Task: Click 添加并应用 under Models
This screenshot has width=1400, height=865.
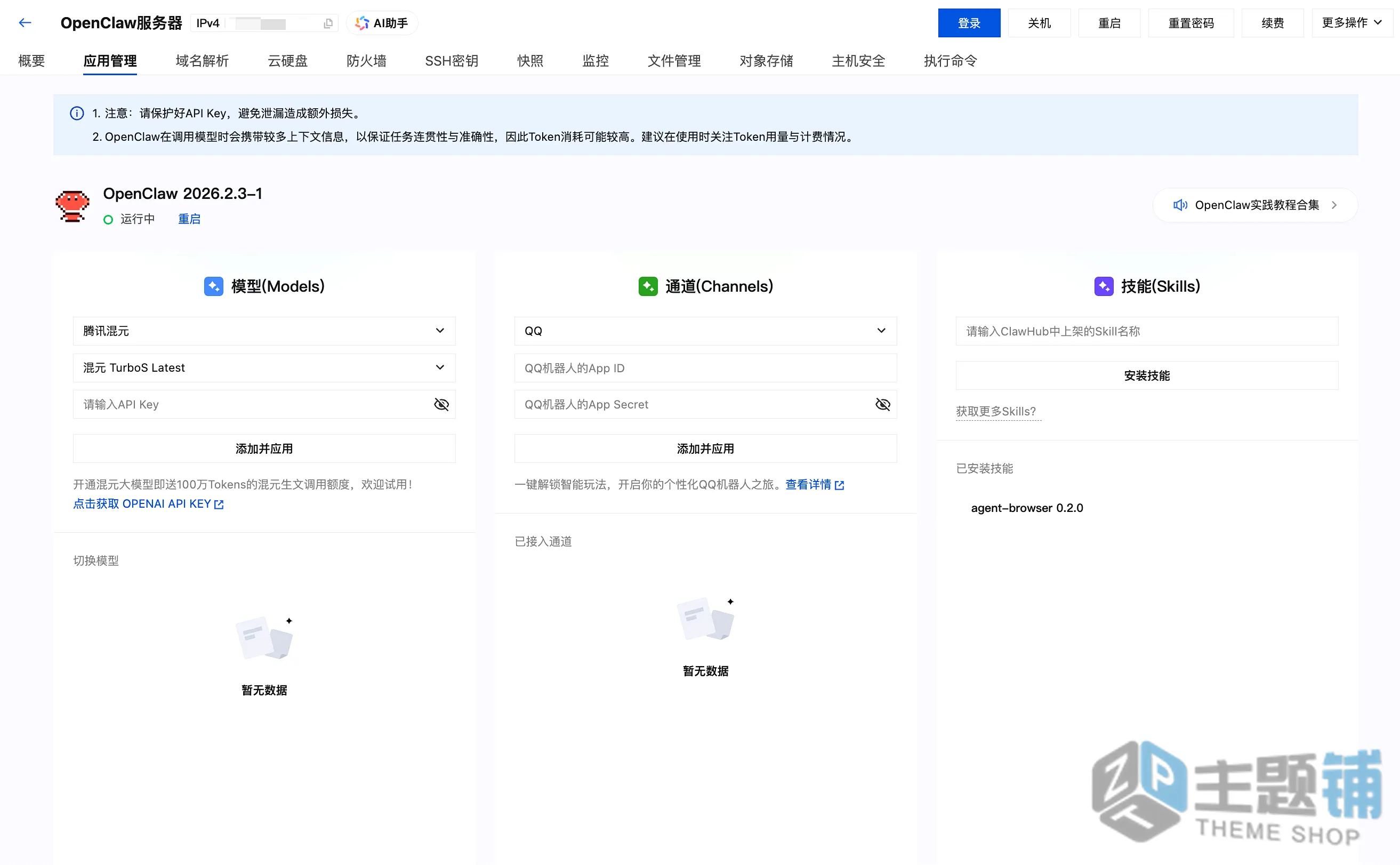Action: (264, 448)
